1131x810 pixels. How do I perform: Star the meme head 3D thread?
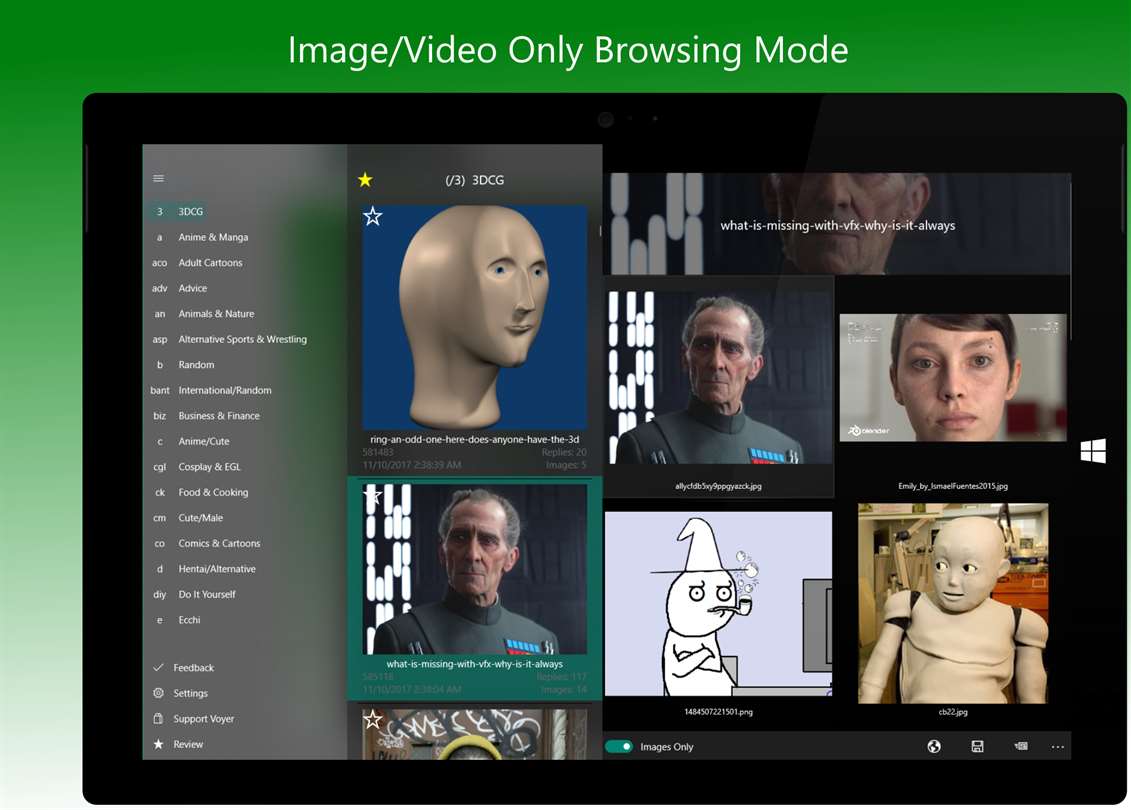373,216
